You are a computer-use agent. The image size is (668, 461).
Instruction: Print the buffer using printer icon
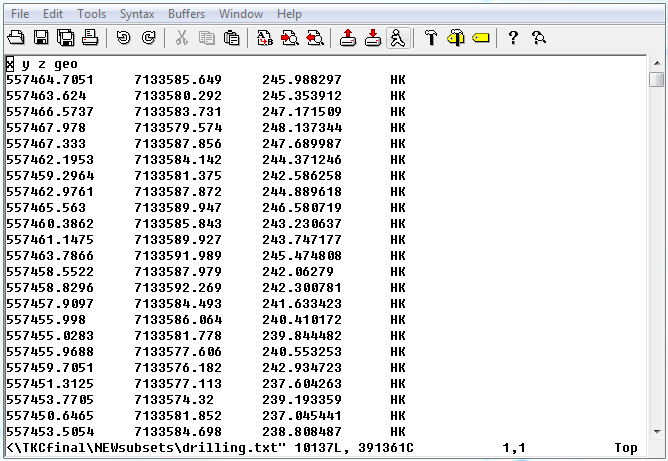tap(90, 38)
